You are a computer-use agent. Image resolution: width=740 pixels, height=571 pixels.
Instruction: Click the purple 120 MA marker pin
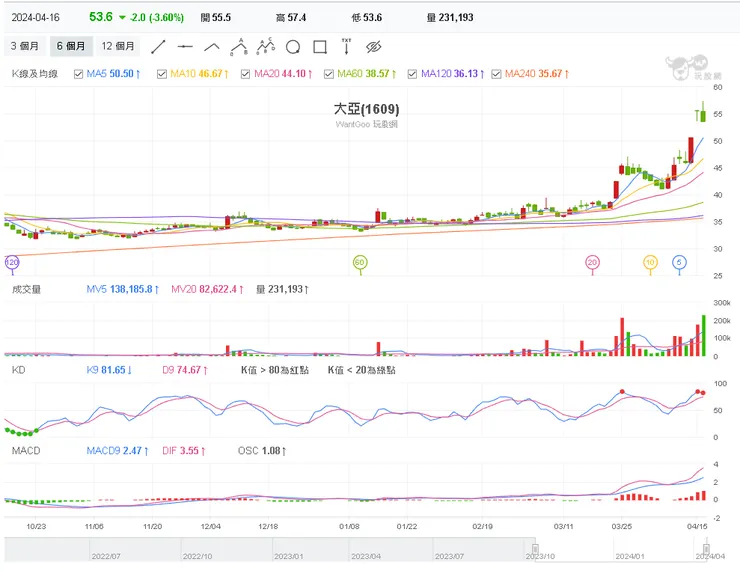click(x=12, y=263)
